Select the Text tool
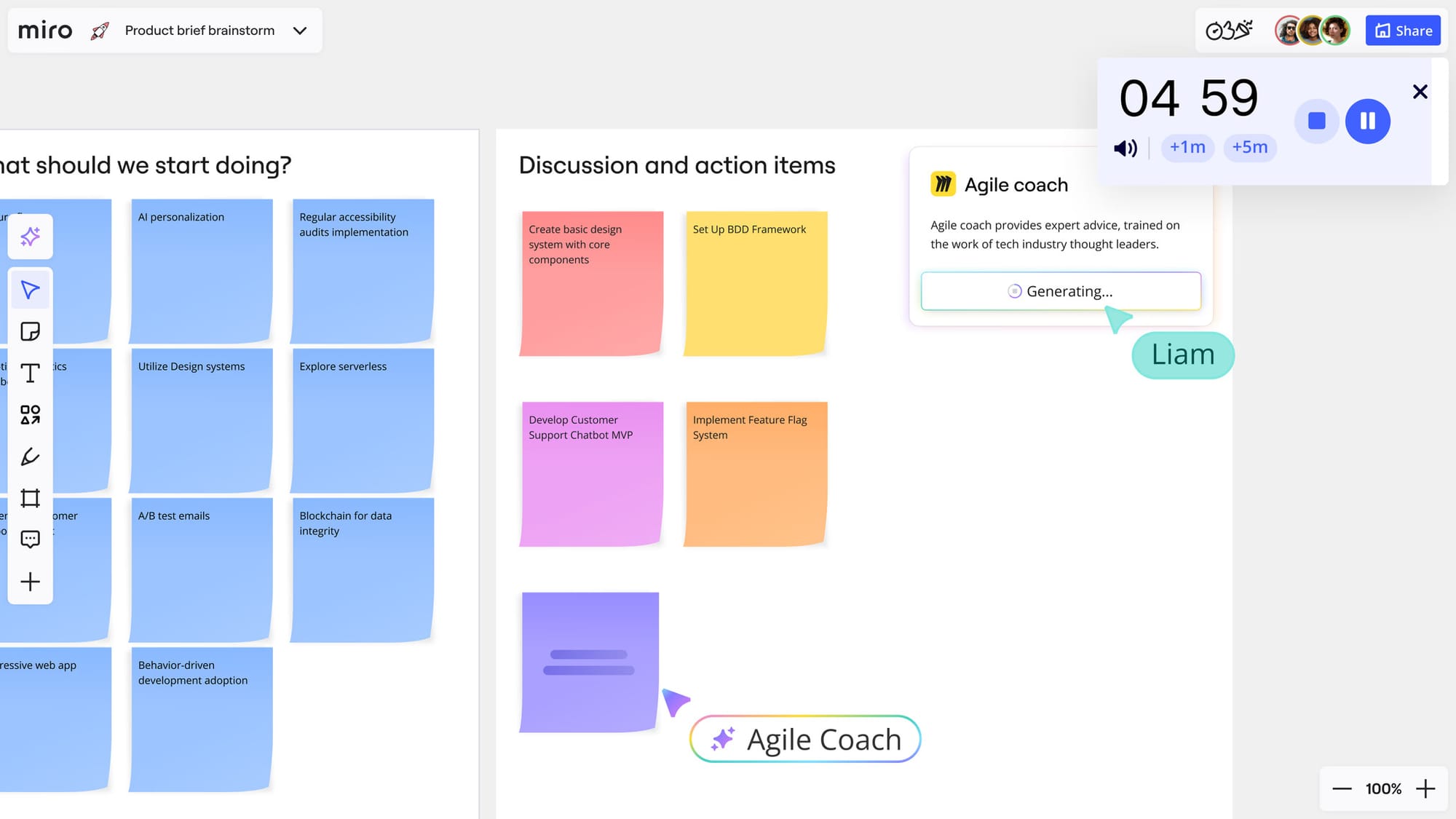Viewport: 1456px width, 819px height. [x=30, y=373]
